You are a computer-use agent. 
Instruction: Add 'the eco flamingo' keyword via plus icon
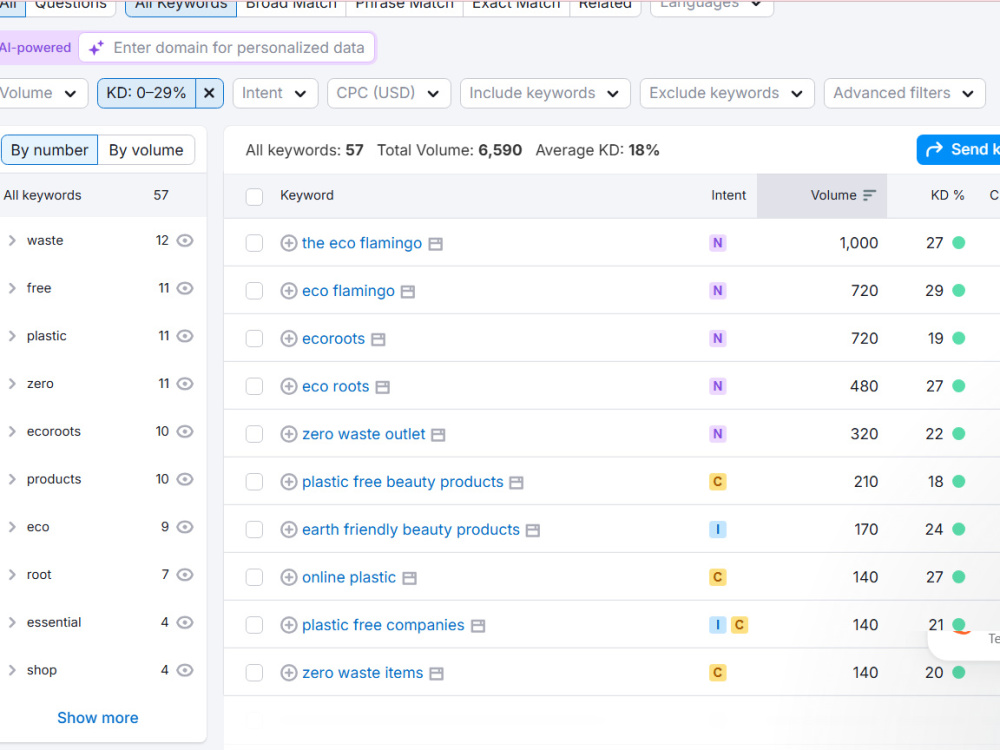tap(289, 243)
